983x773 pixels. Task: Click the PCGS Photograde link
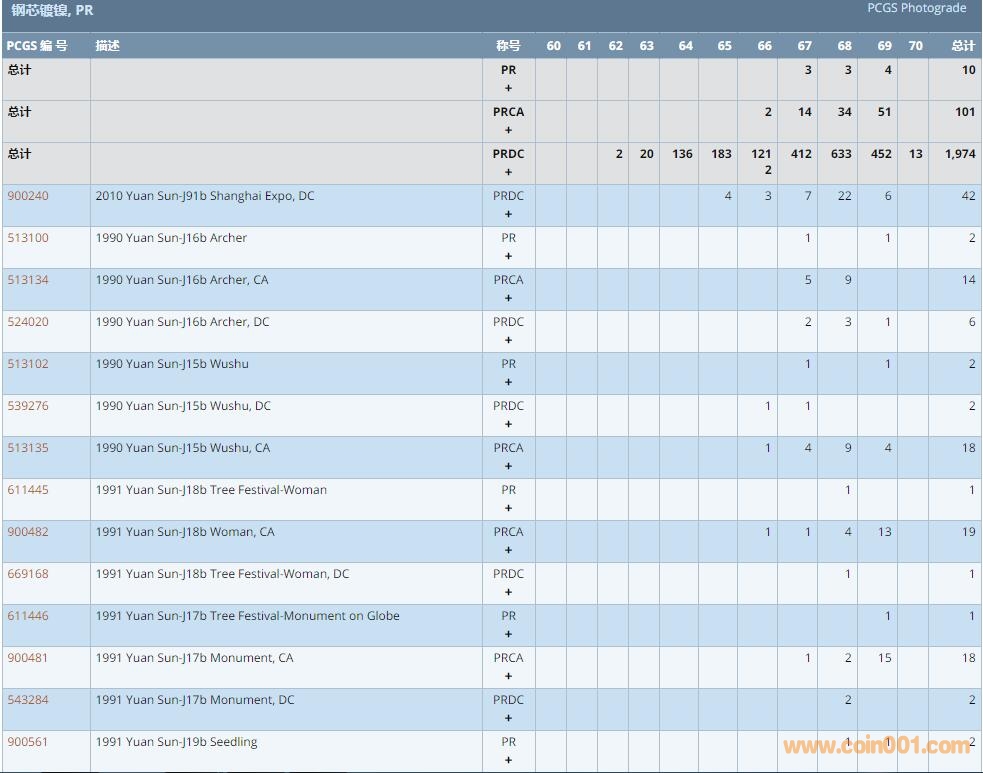pos(916,8)
